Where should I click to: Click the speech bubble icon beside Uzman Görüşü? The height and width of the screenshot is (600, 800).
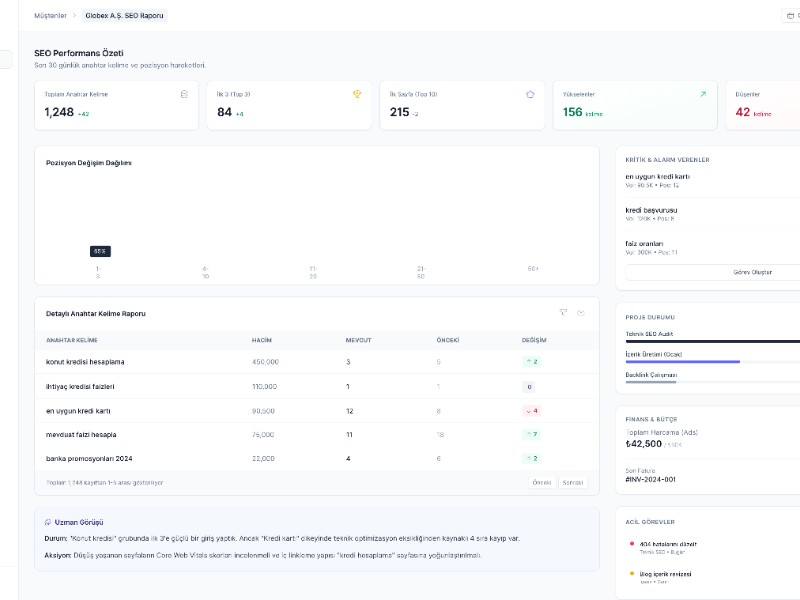47,524
